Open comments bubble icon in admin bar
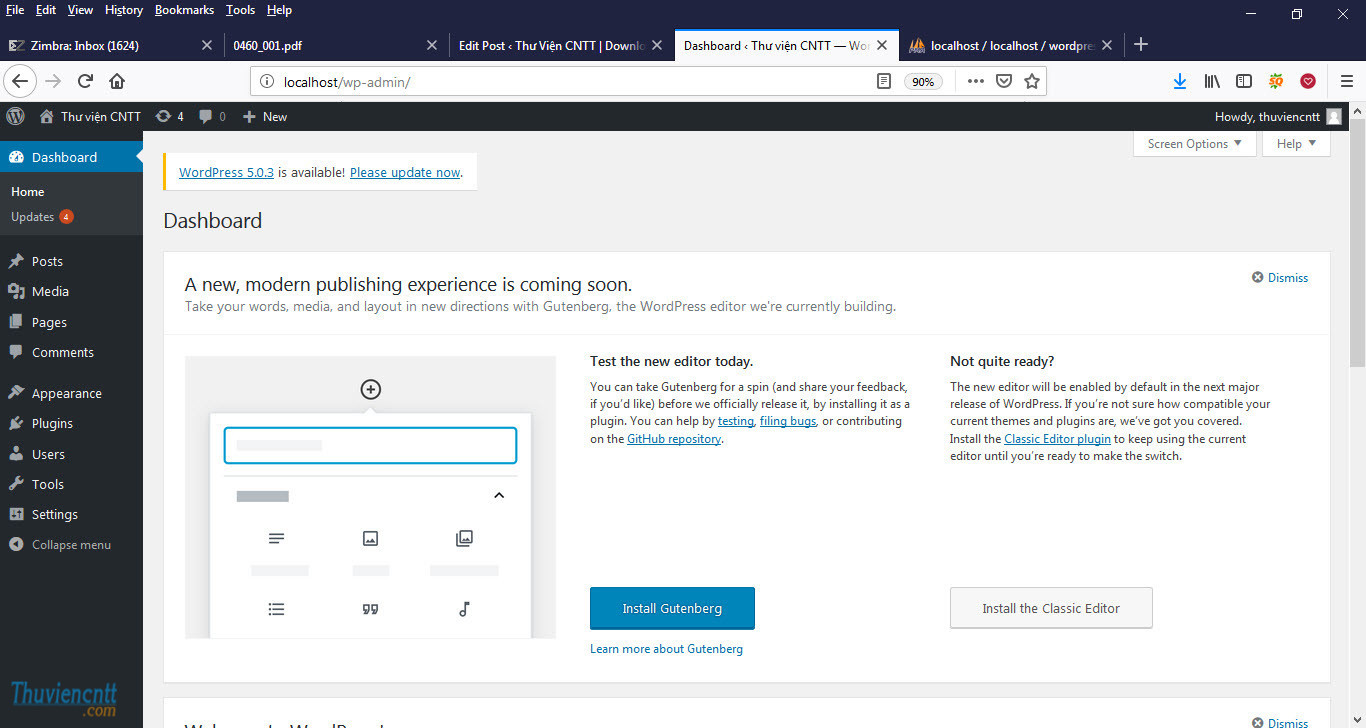The image size is (1366, 728). coord(212,116)
